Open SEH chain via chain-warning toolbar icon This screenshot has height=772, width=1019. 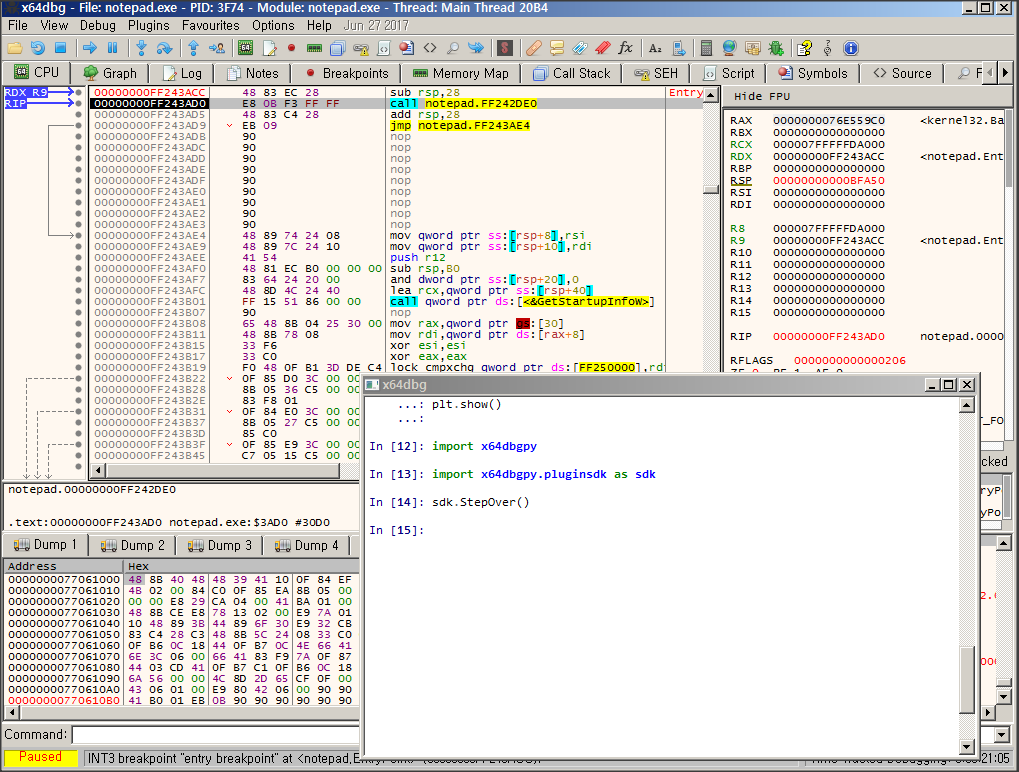point(361,48)
